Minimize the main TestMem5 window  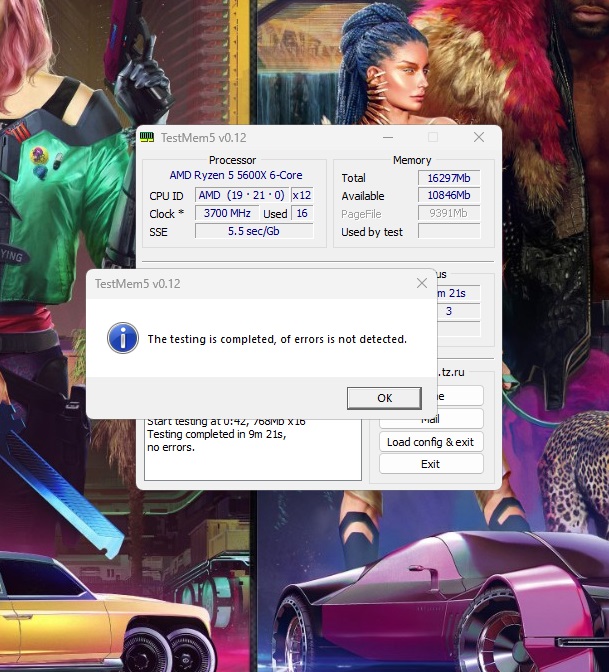[388, 137]
